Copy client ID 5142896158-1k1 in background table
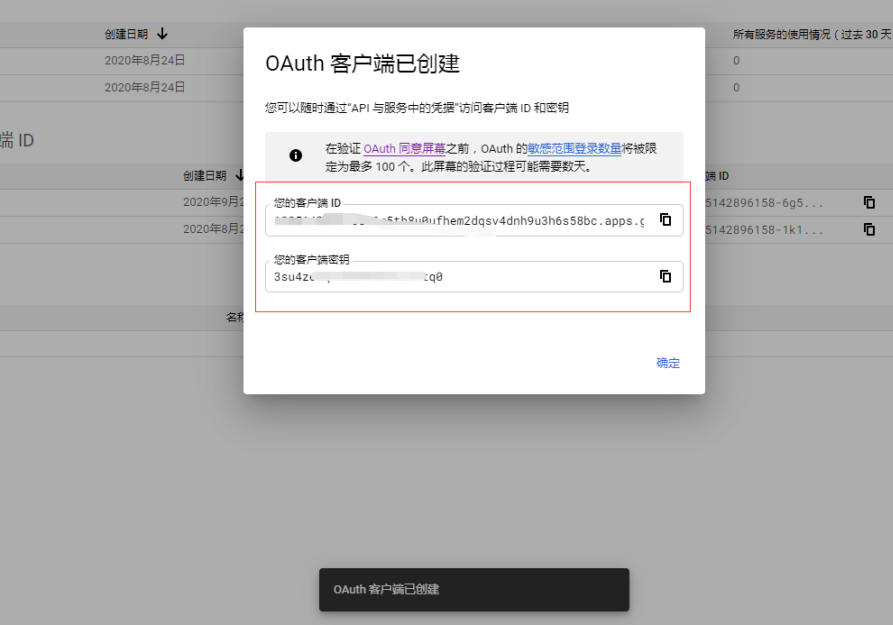Viewport: 893px width, 625px height. point(869,229)
